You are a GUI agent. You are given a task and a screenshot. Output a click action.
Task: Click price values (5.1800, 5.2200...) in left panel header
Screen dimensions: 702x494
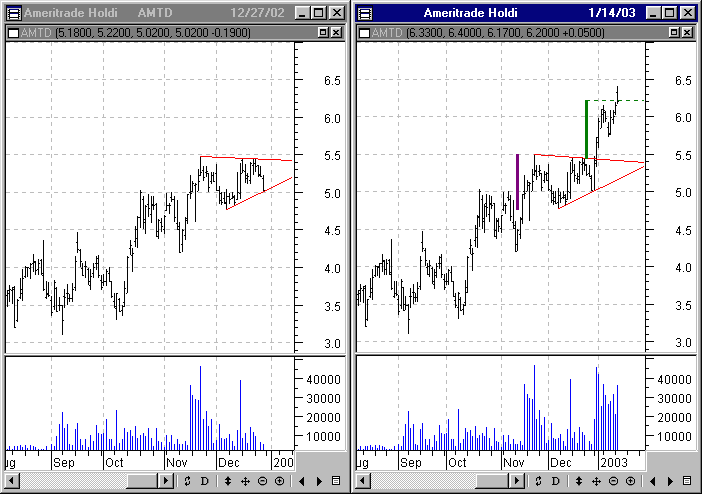point(153,33)
